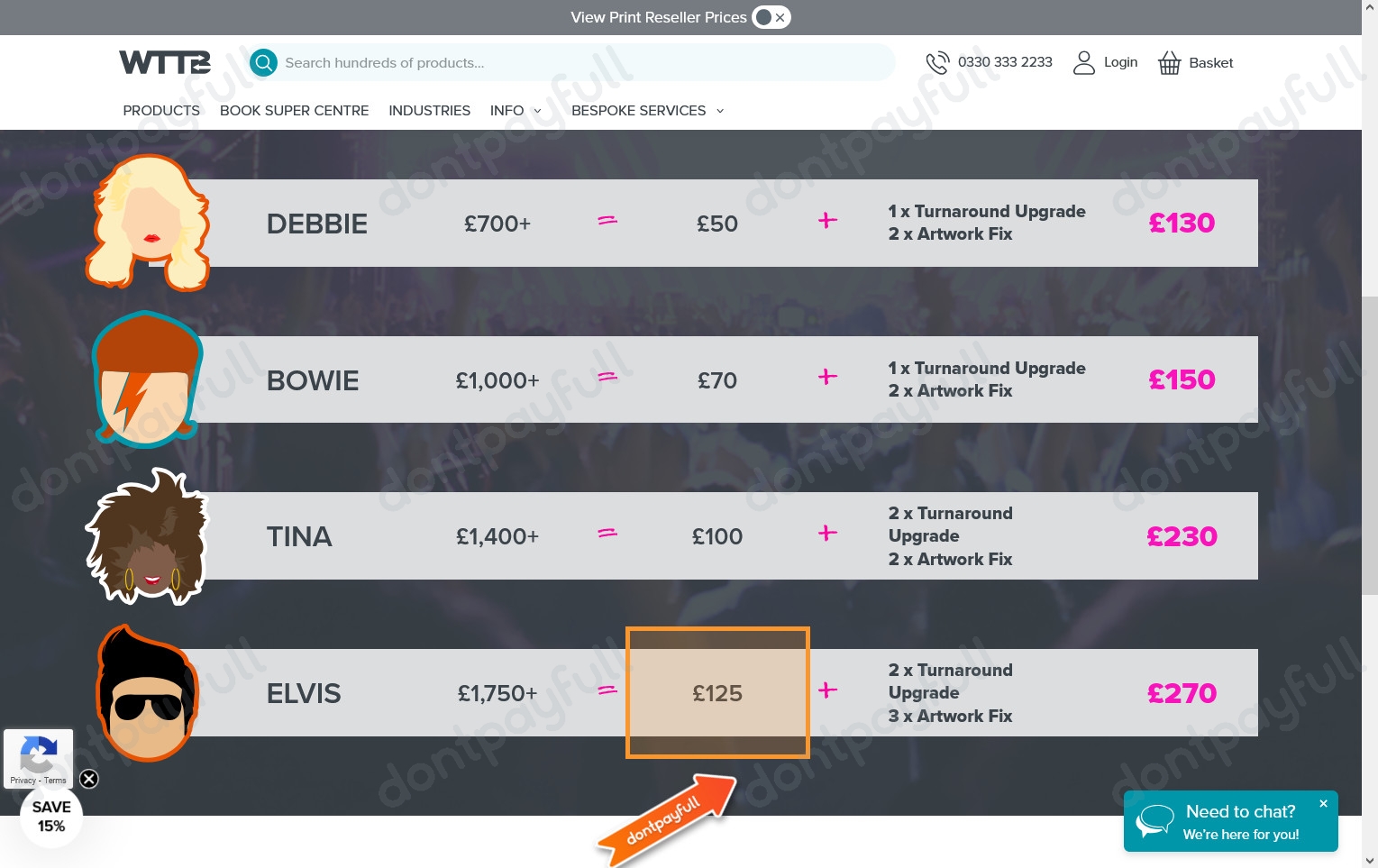Click the WTTB logo
The image size is (1378, 868).
coord(165,62)
